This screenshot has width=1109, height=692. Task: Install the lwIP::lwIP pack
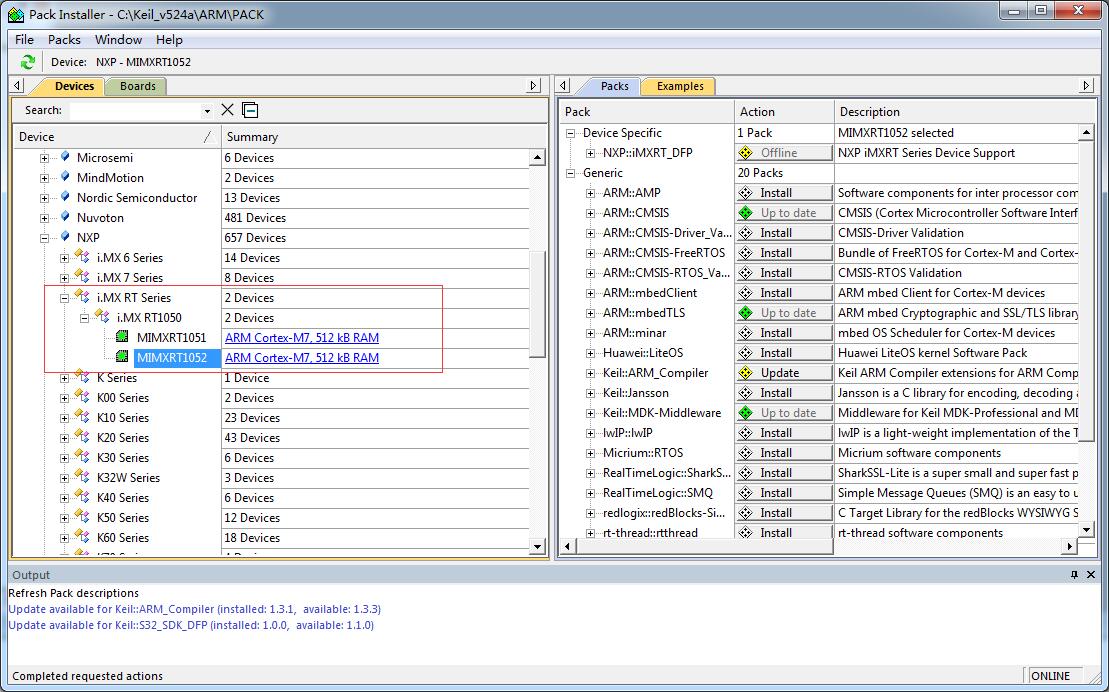784,432
